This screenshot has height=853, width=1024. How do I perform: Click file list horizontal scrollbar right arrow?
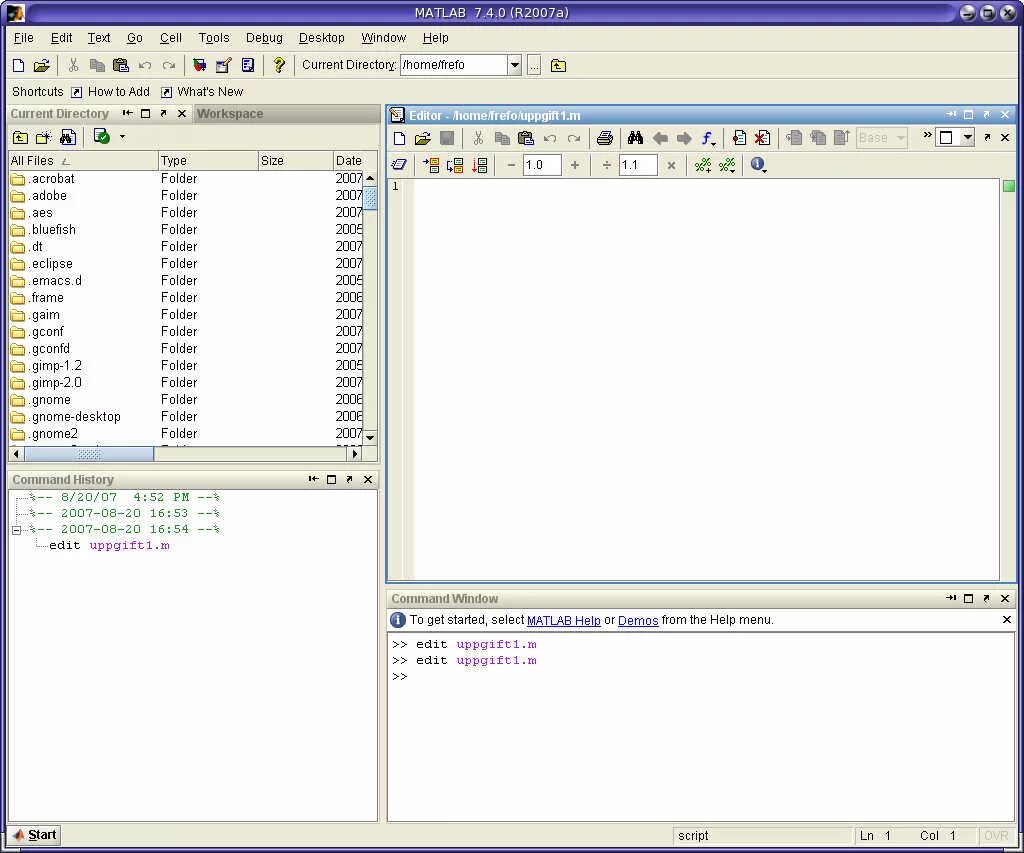(355, 453)
